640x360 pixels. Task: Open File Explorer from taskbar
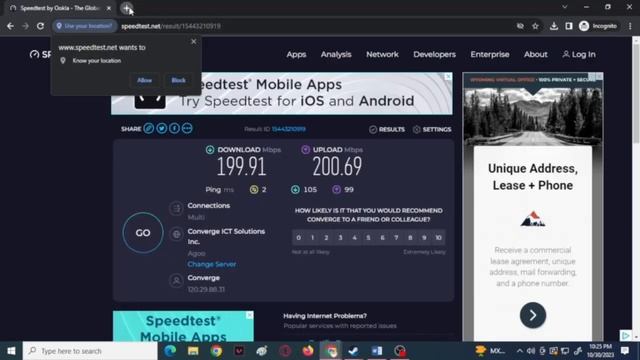click(x=193, y=351)
